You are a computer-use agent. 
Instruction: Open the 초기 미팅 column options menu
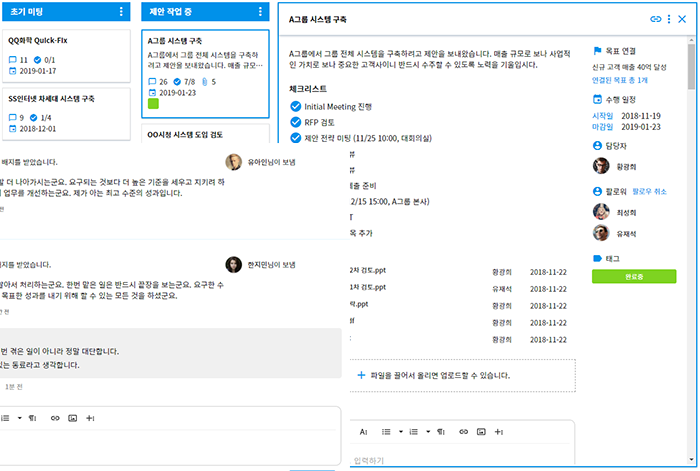[x=121, y=12]
